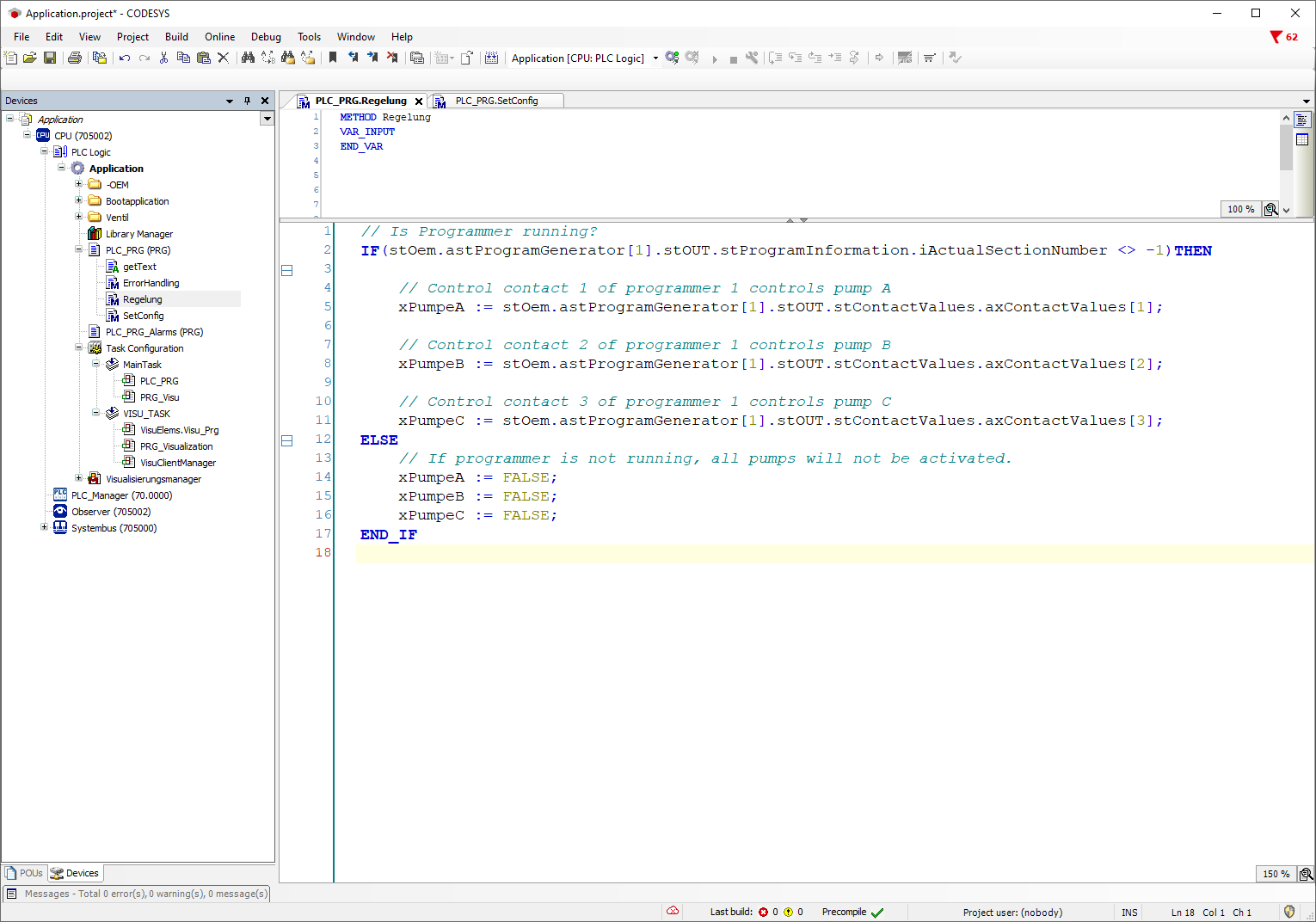Collapse the IF block at line 3
Image resolution: width=1316 pixels, height=922 pixels.
[287, 270]
